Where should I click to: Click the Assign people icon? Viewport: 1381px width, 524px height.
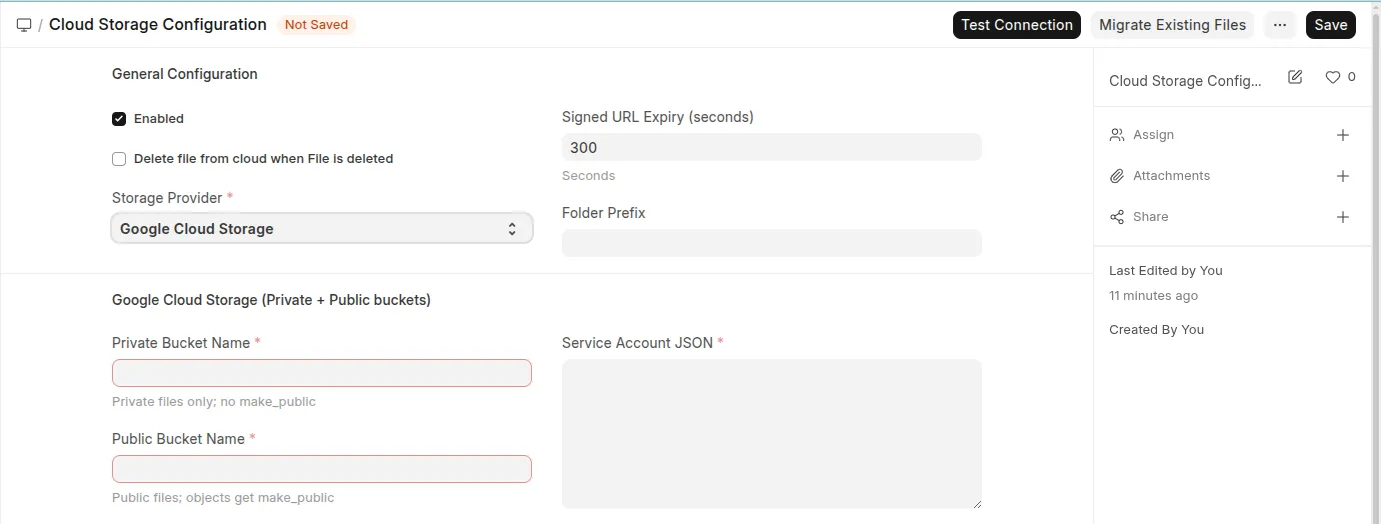coord(1117,135)
